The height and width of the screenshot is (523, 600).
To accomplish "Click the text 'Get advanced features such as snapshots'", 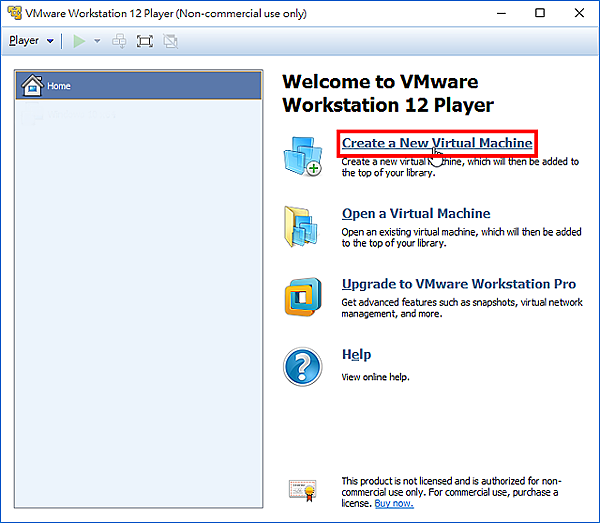I will [x=429, y=302].
